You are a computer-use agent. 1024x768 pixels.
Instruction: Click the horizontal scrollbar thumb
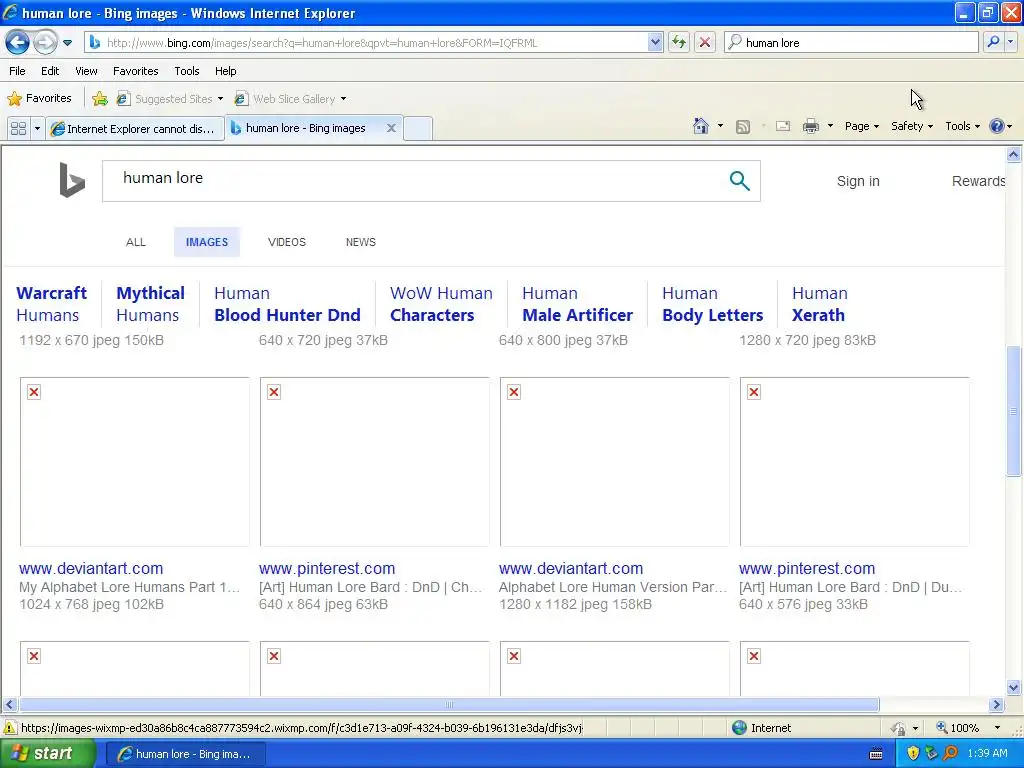pos(449,705)
